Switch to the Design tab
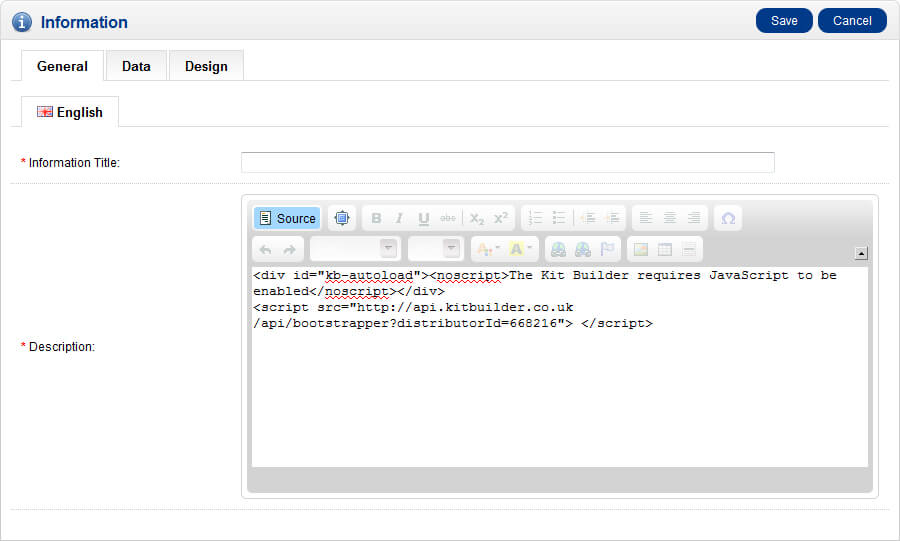 coord(206,66)
